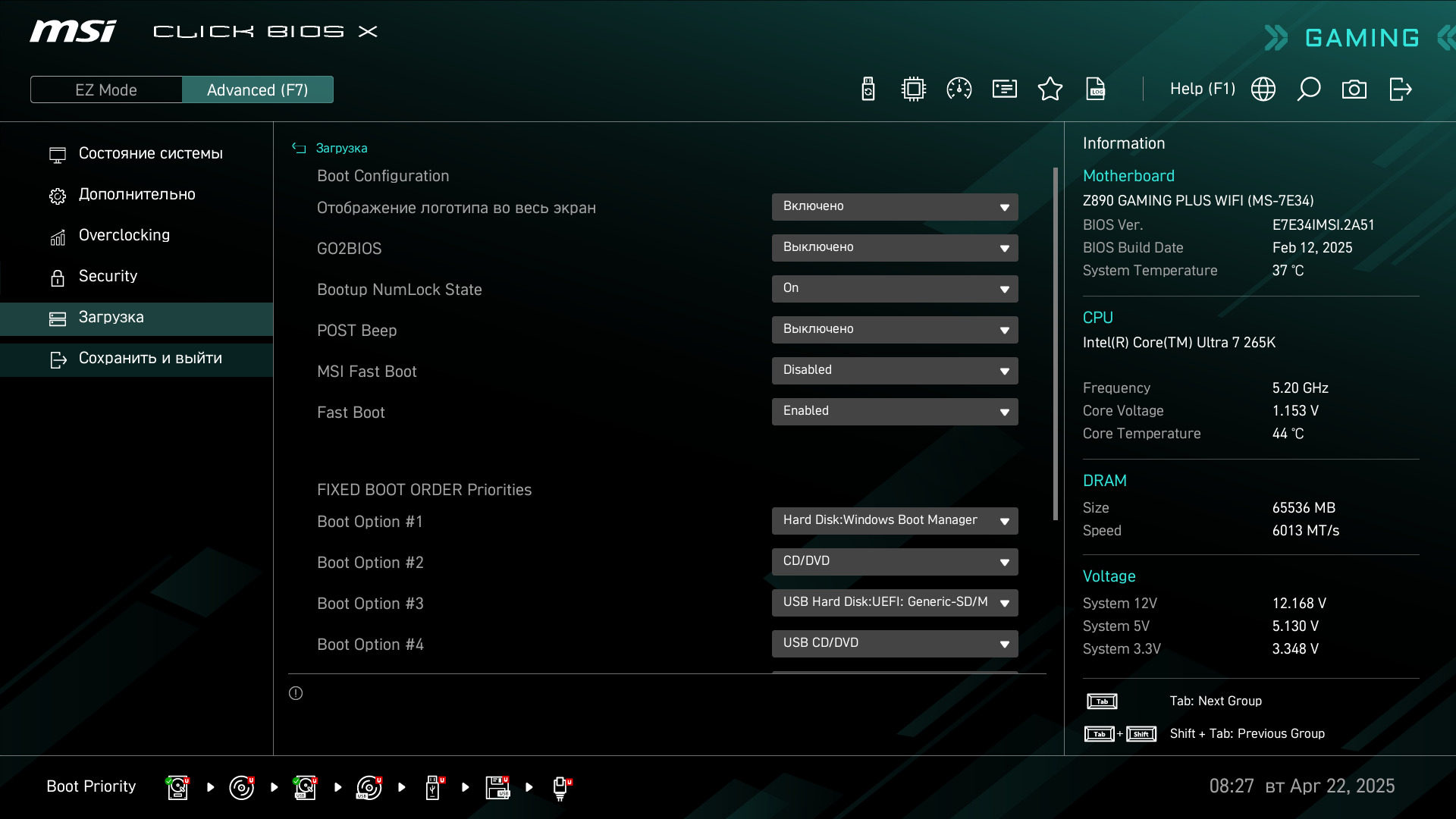The height and width of the screenshot is (819, 1456).
Task: Click the MSI logo
Action: (x=73, y=31)
